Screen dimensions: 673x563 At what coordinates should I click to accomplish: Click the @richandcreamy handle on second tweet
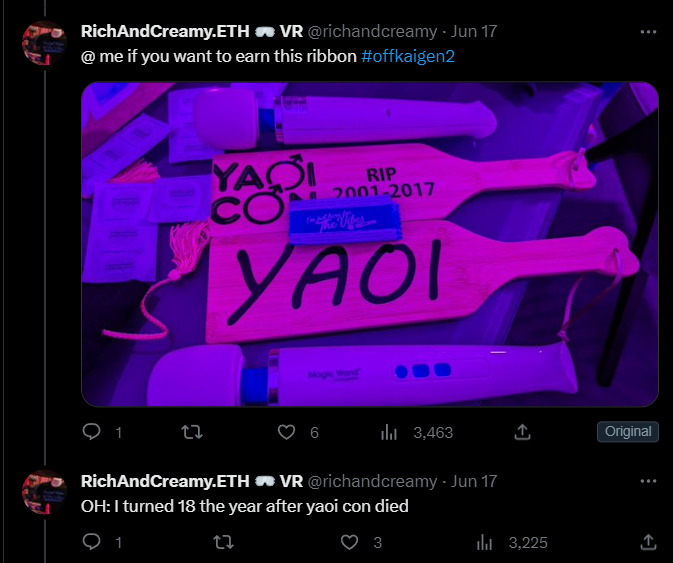pos(373,481)
